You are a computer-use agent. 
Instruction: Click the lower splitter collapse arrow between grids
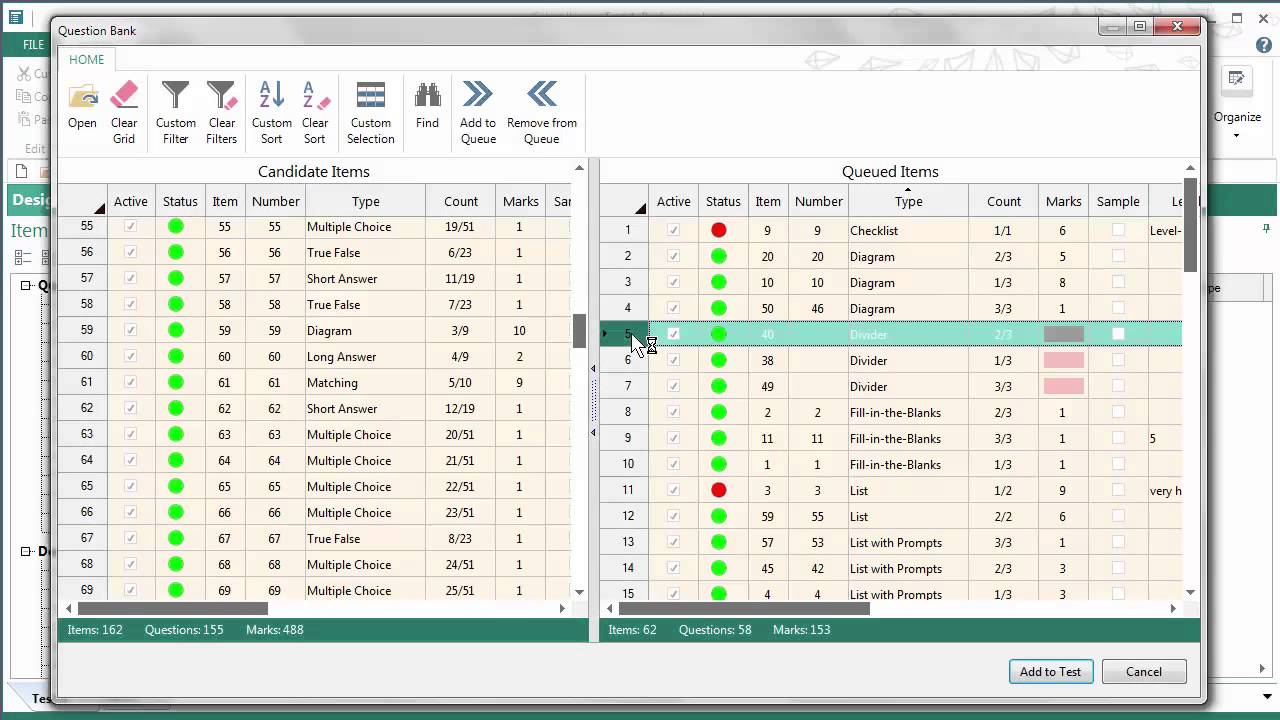click(x=593, y=433)
